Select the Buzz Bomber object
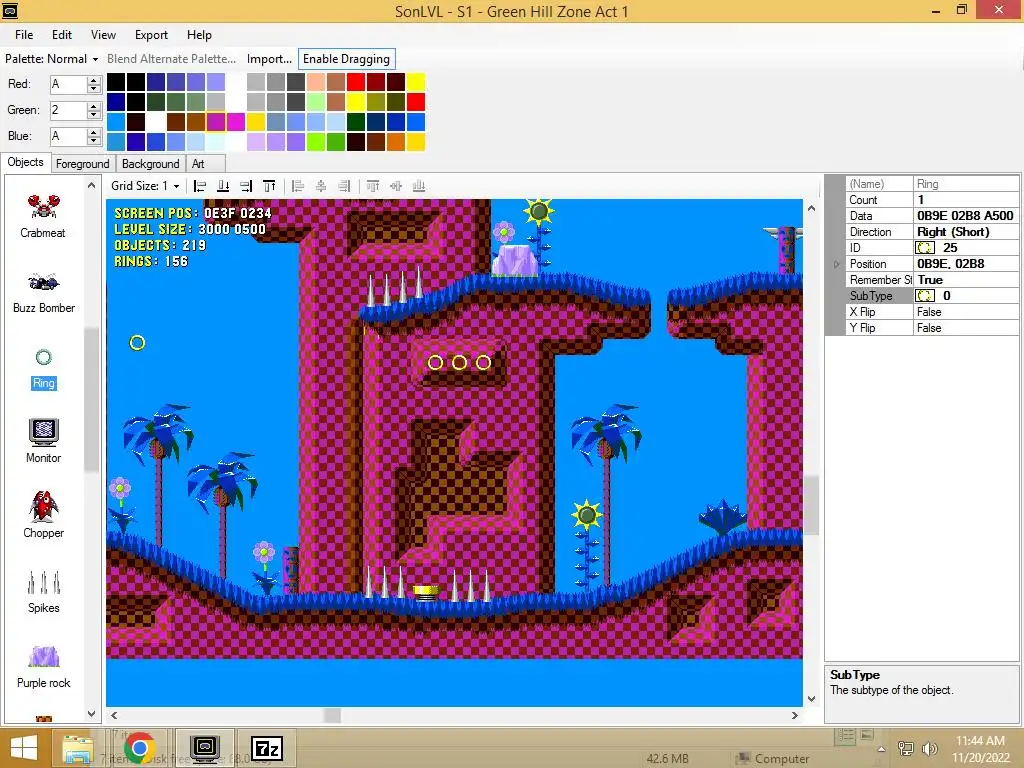This screenshot has width=1024, height=768. [x=43, y=293]
